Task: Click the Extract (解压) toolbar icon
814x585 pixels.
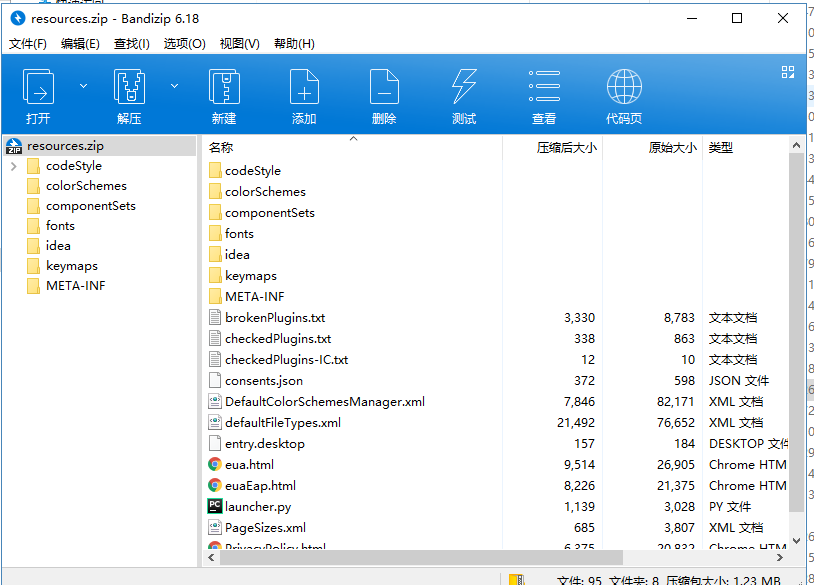Action: (129, 86)
